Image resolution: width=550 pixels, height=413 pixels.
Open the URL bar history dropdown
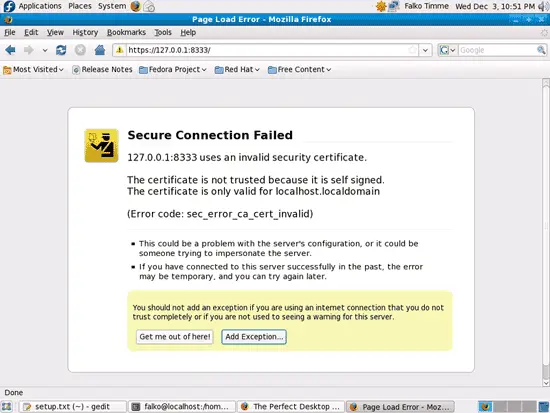425,50
